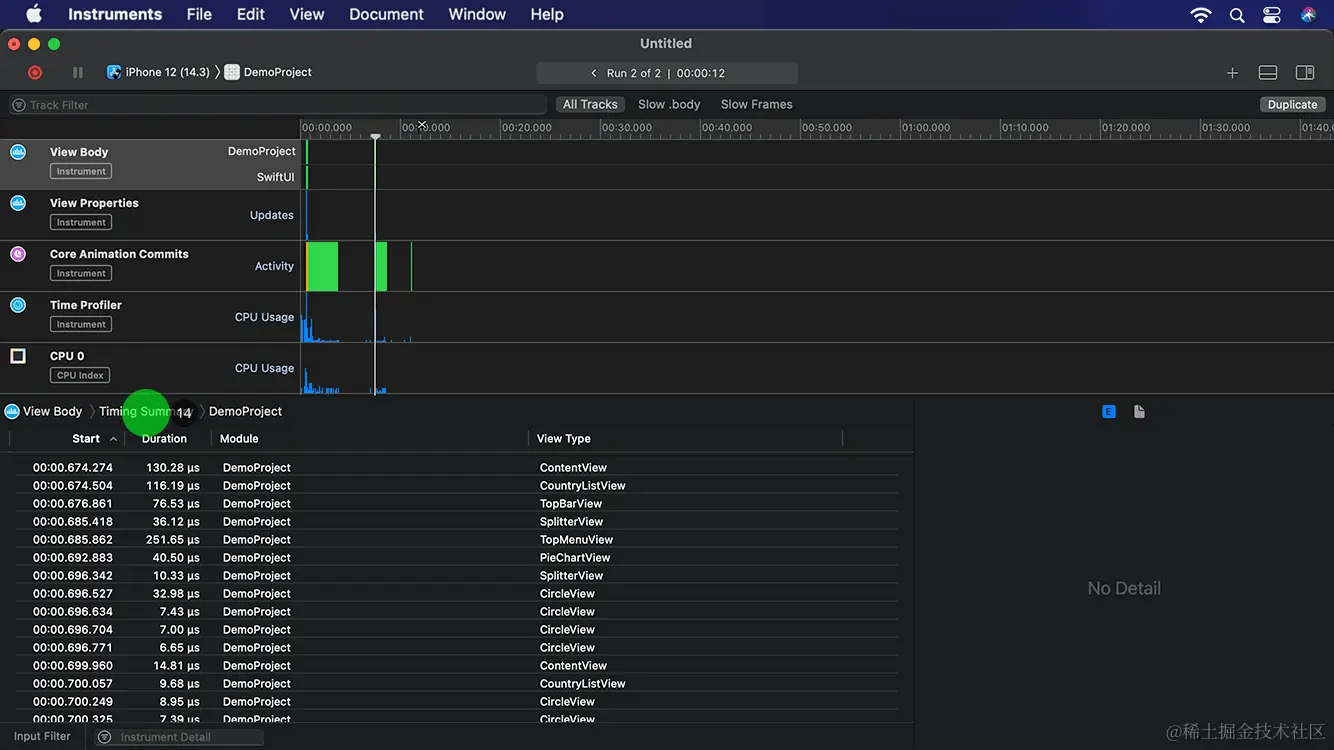Select row starting at 00:00.674.274
The width and height of the screenshot is (1334, 750).
[456, 467]
